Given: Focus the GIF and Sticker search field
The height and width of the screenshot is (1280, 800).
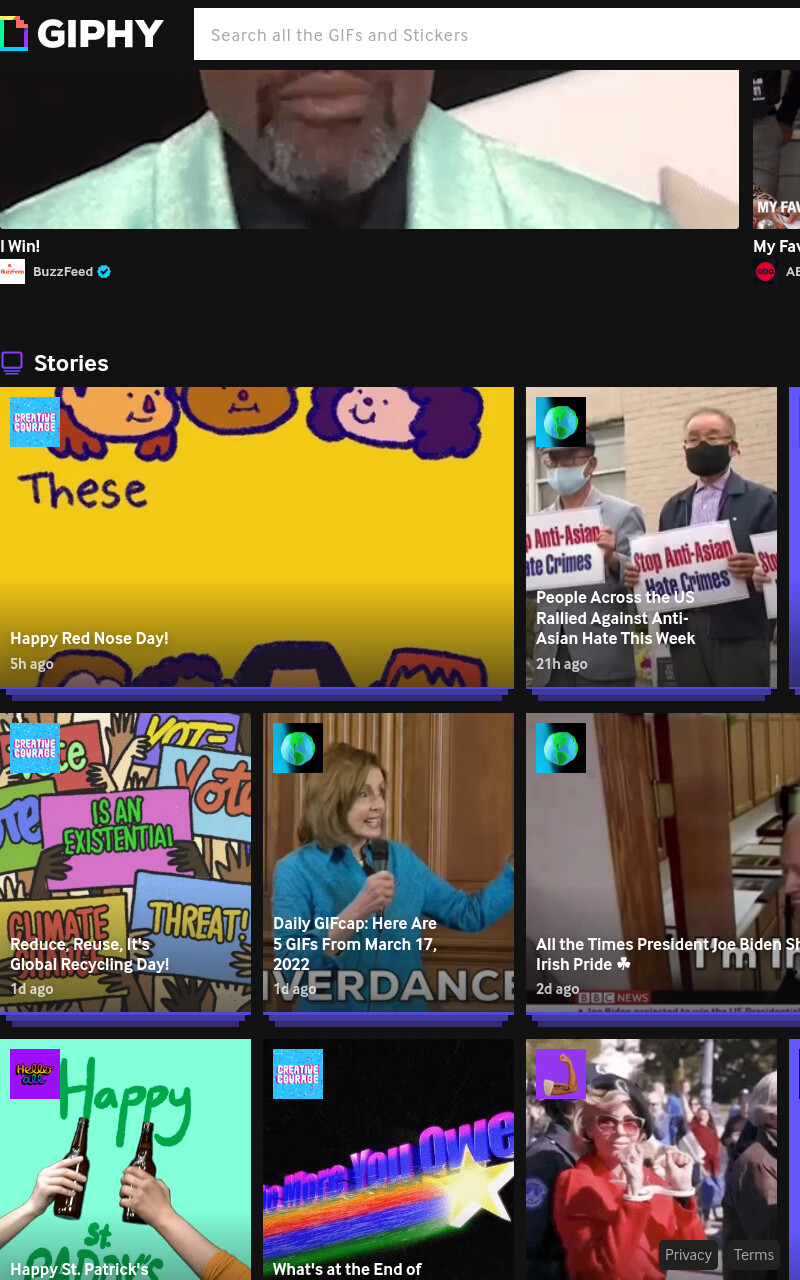Looking at the screenshot, I should coord(497,35).
